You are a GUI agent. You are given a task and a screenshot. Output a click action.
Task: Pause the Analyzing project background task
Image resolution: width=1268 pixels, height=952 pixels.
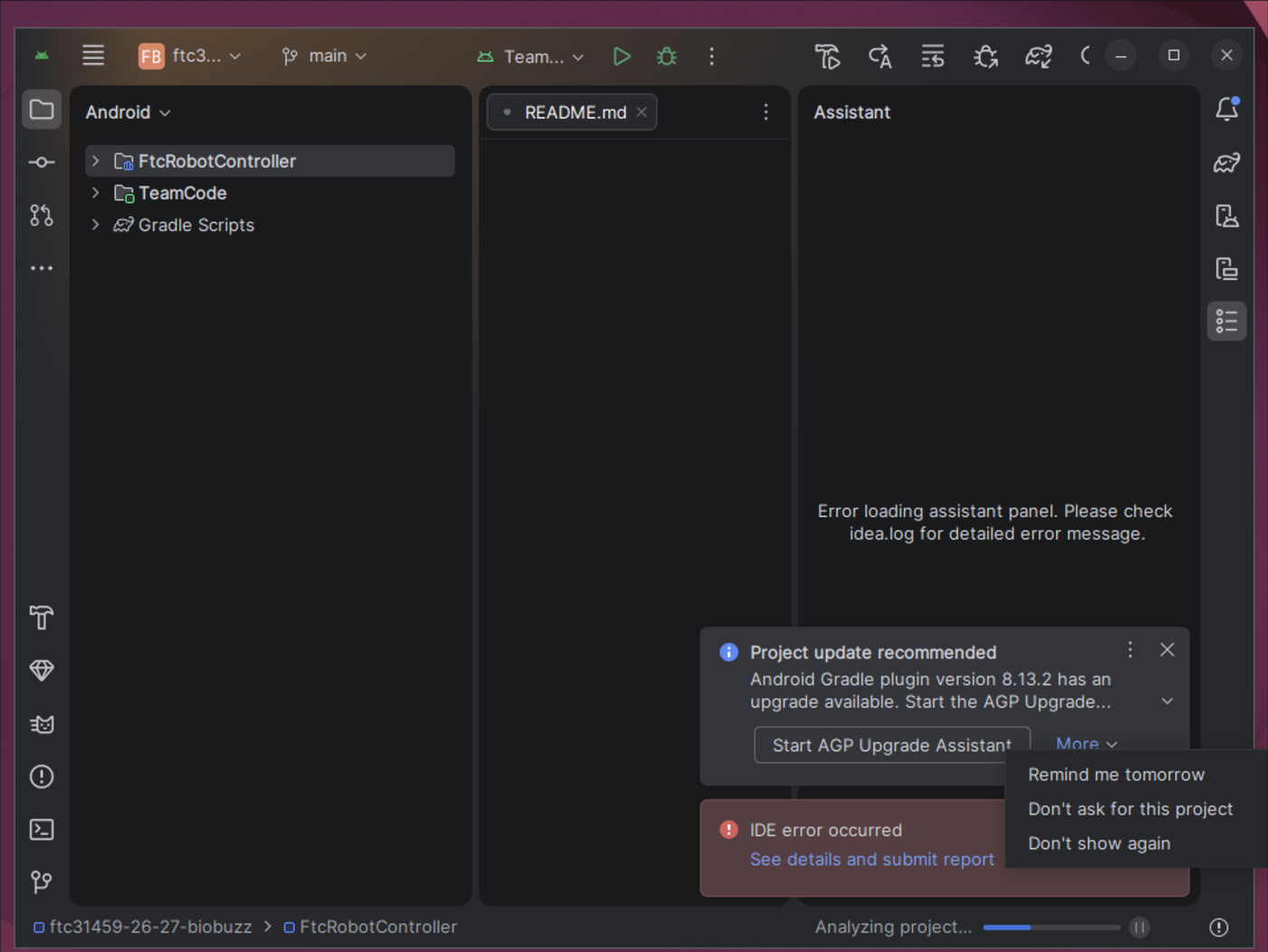pyautogui.click(x=1139, y=927)
